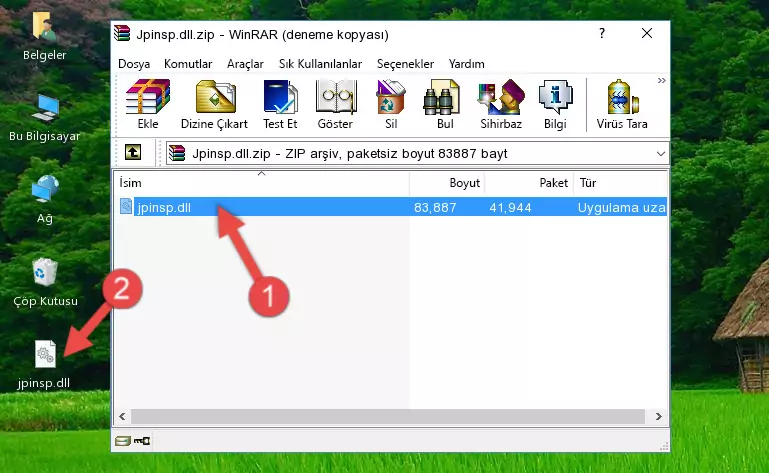Click the horizontal scrollbar left arrow

click(123, 416)
